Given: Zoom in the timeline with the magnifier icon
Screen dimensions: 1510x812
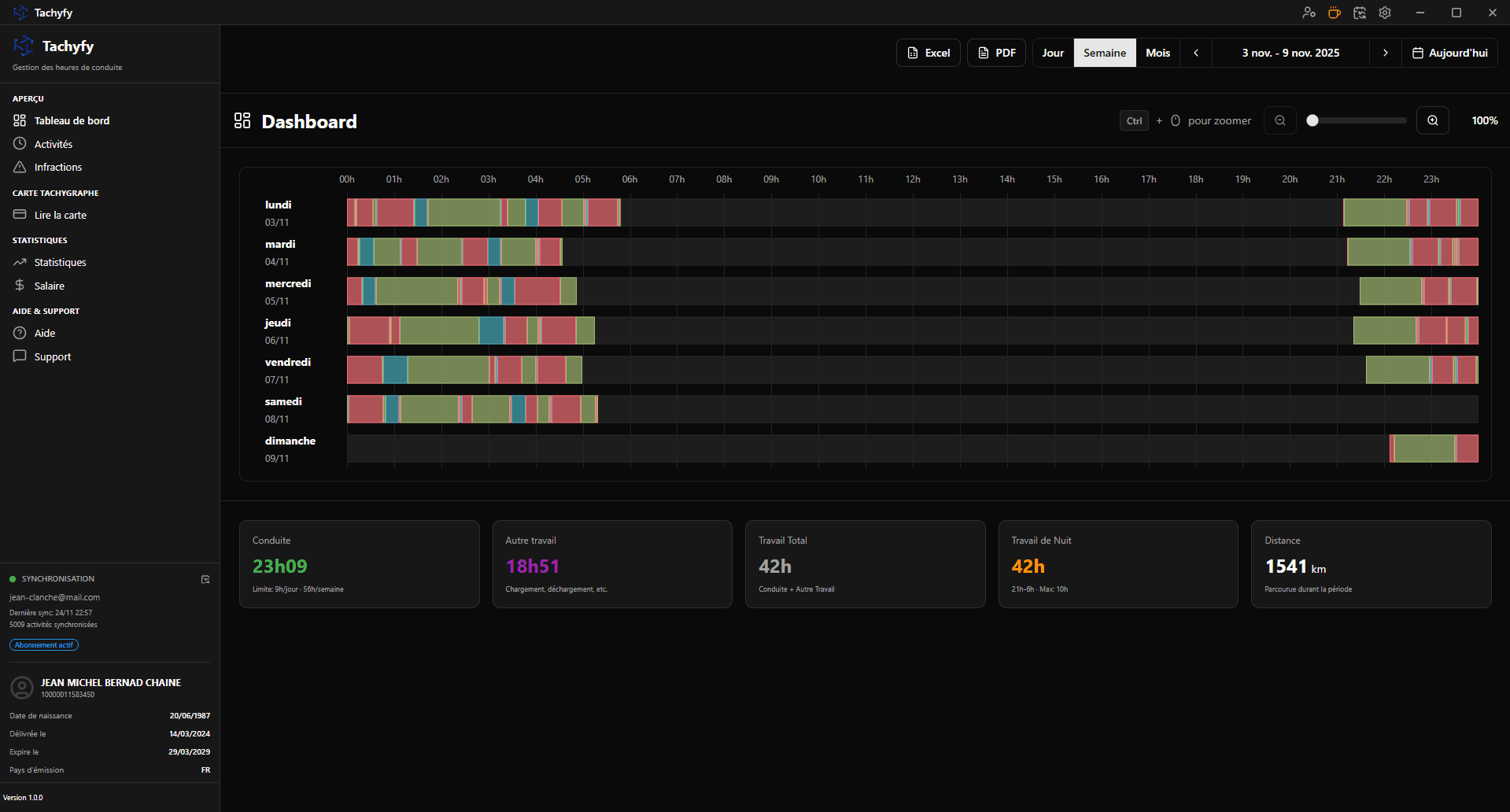Looking at the screenshot, I should coord(1432,120).
